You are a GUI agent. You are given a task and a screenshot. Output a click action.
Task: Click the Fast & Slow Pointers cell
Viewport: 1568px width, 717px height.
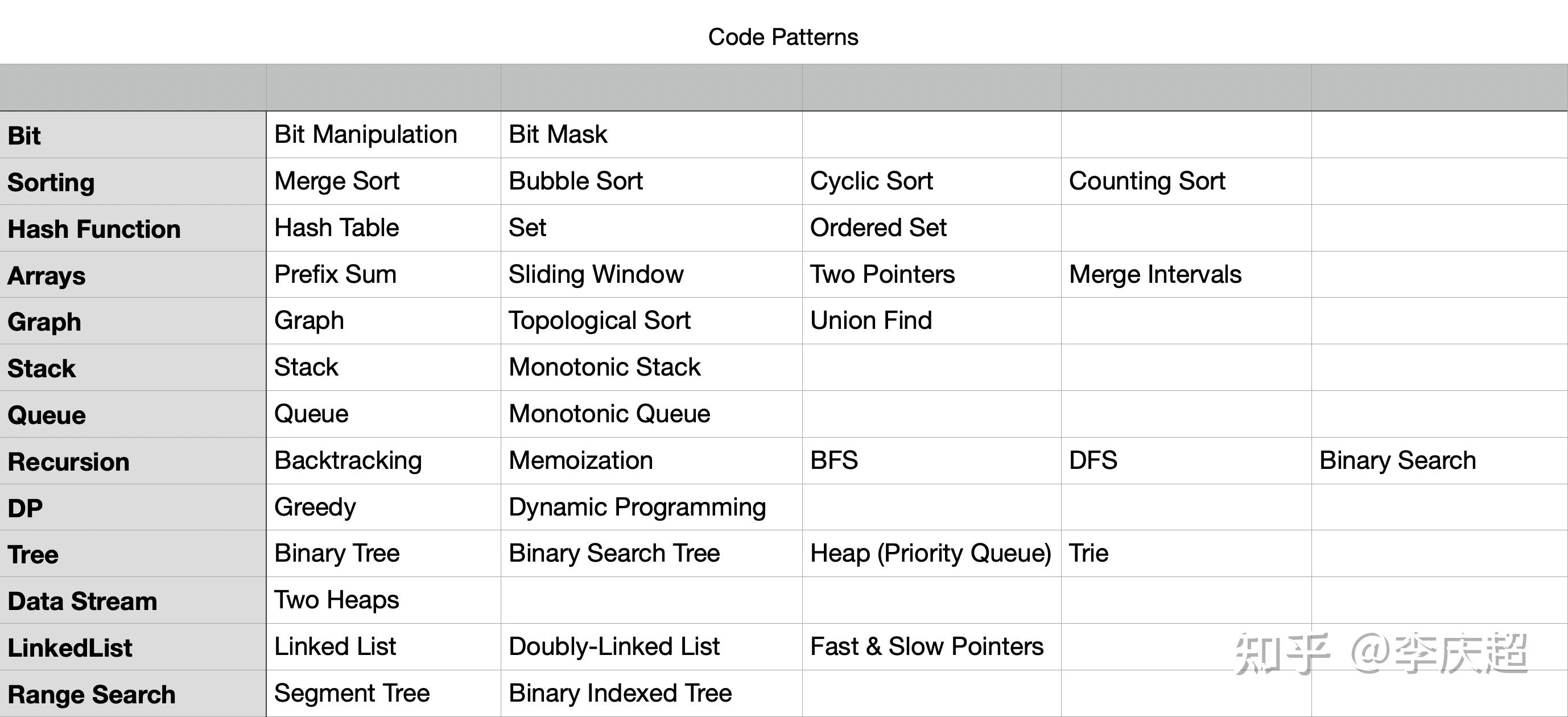[926, 646]
